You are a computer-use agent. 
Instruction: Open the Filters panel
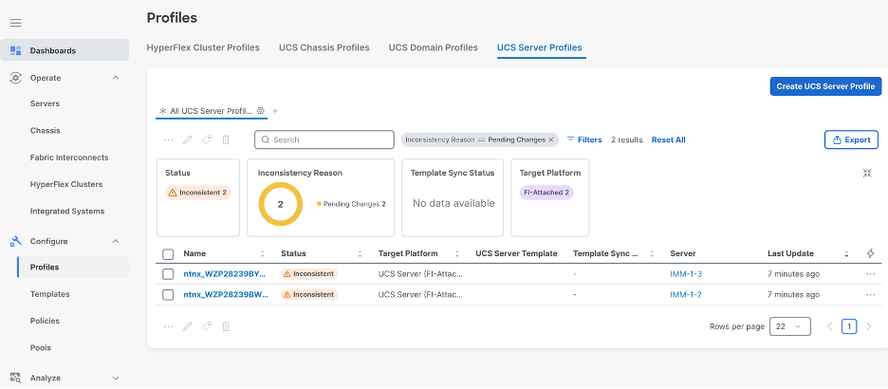coord(584,139)
